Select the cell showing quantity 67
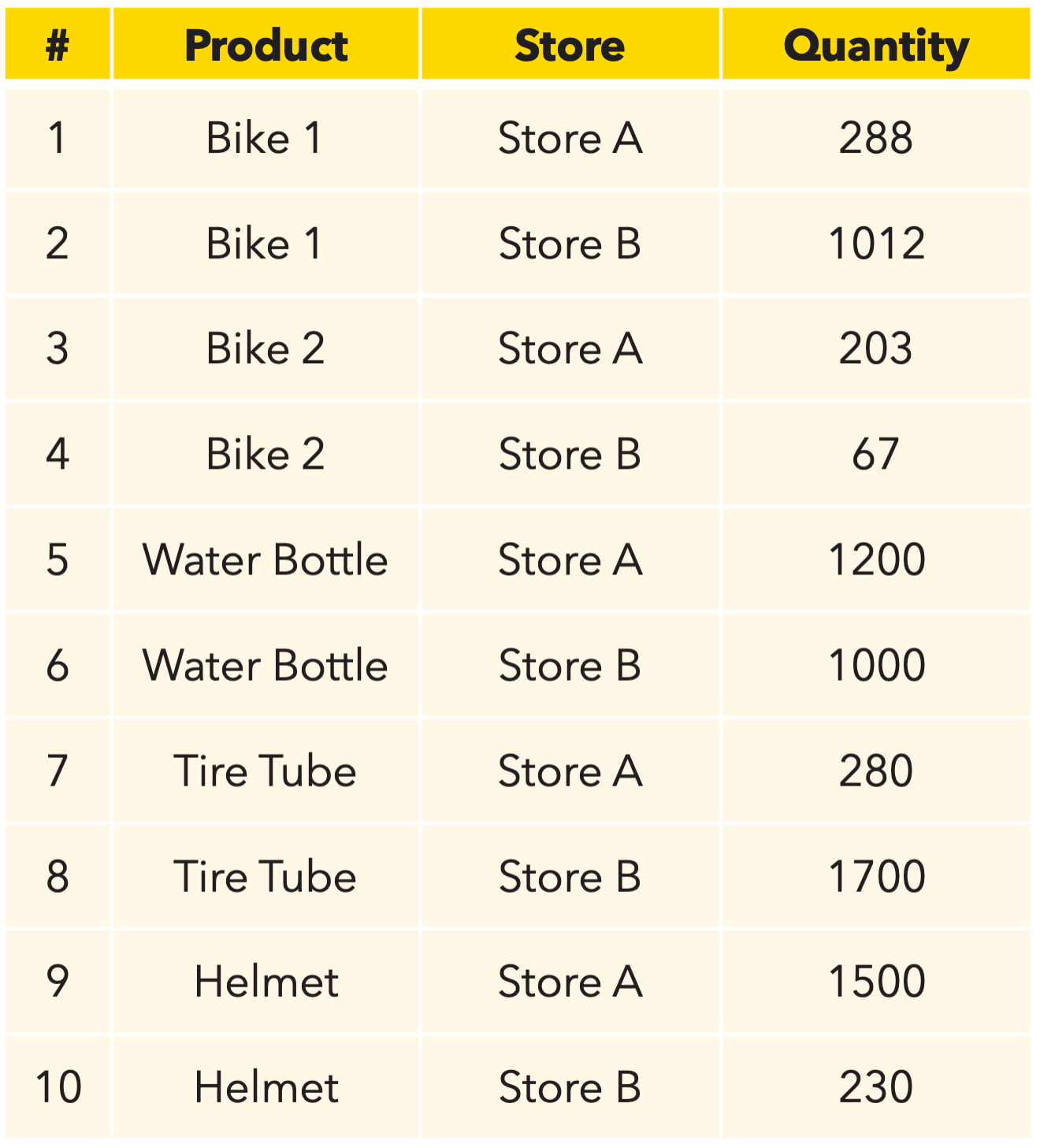 pyautogui.click(x=875, y=455)
